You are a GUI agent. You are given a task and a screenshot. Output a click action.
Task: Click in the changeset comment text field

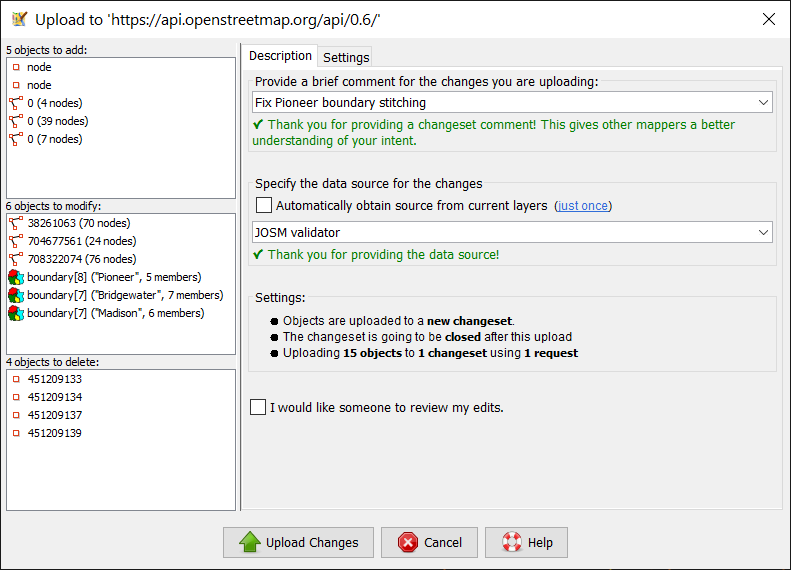[500, 102]
